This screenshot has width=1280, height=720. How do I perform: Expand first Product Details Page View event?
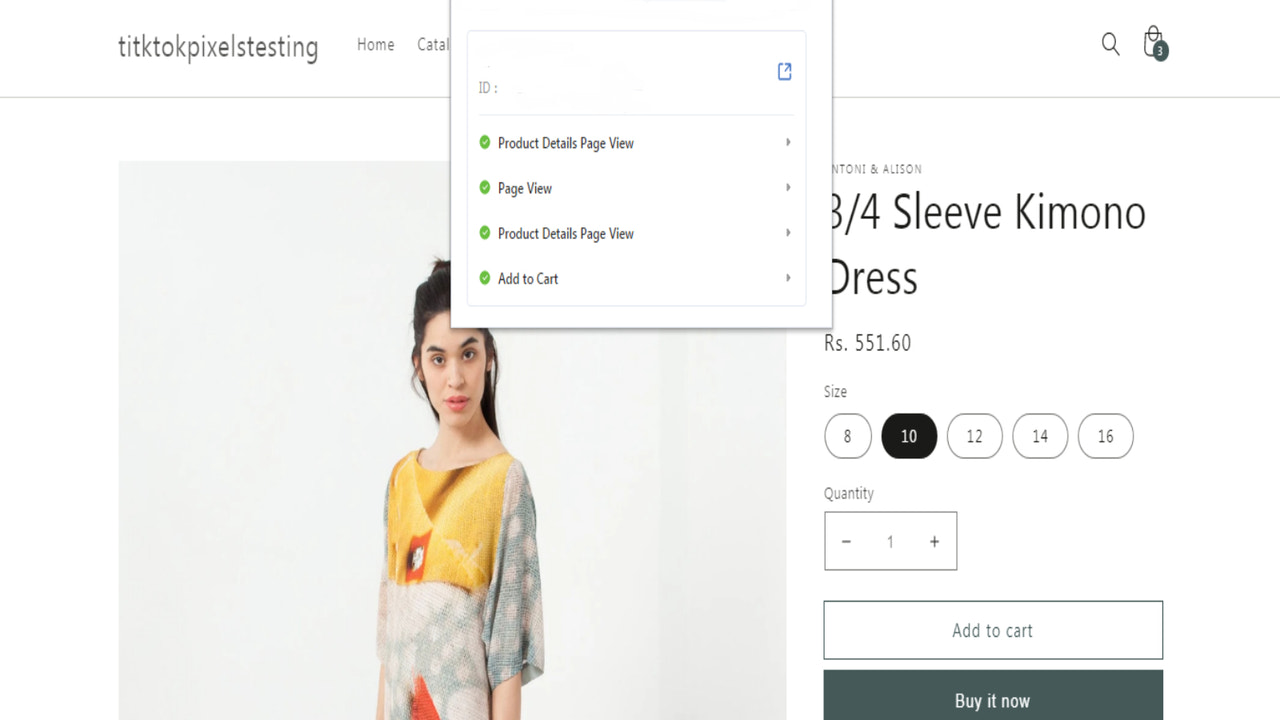(x=788, y=143)
